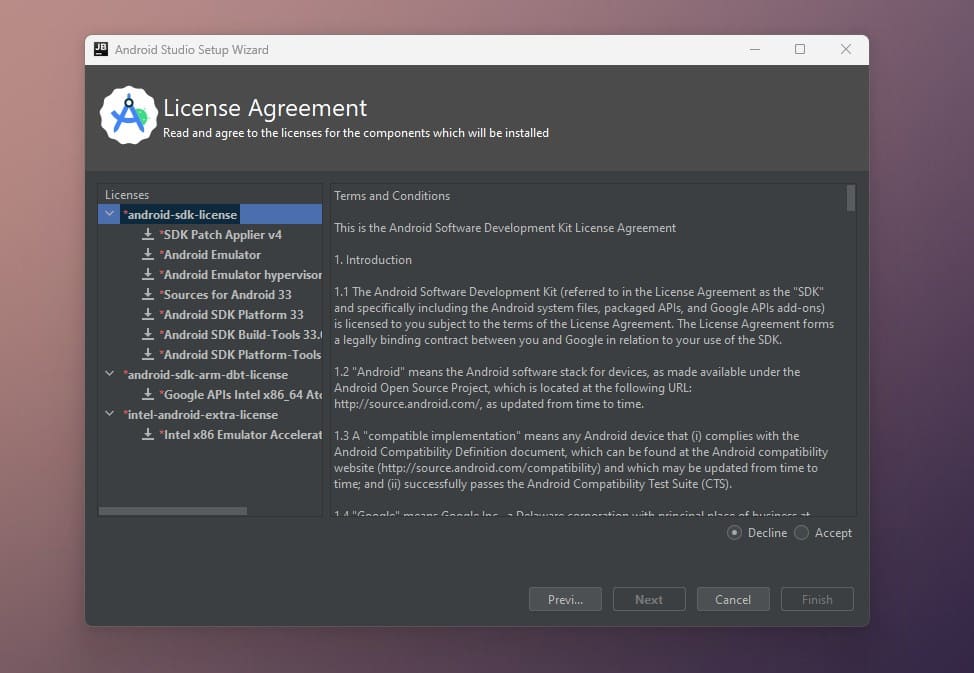Select the android-sdk-license tree node
This screenshot has width=974, height=673.
point(180,214)
